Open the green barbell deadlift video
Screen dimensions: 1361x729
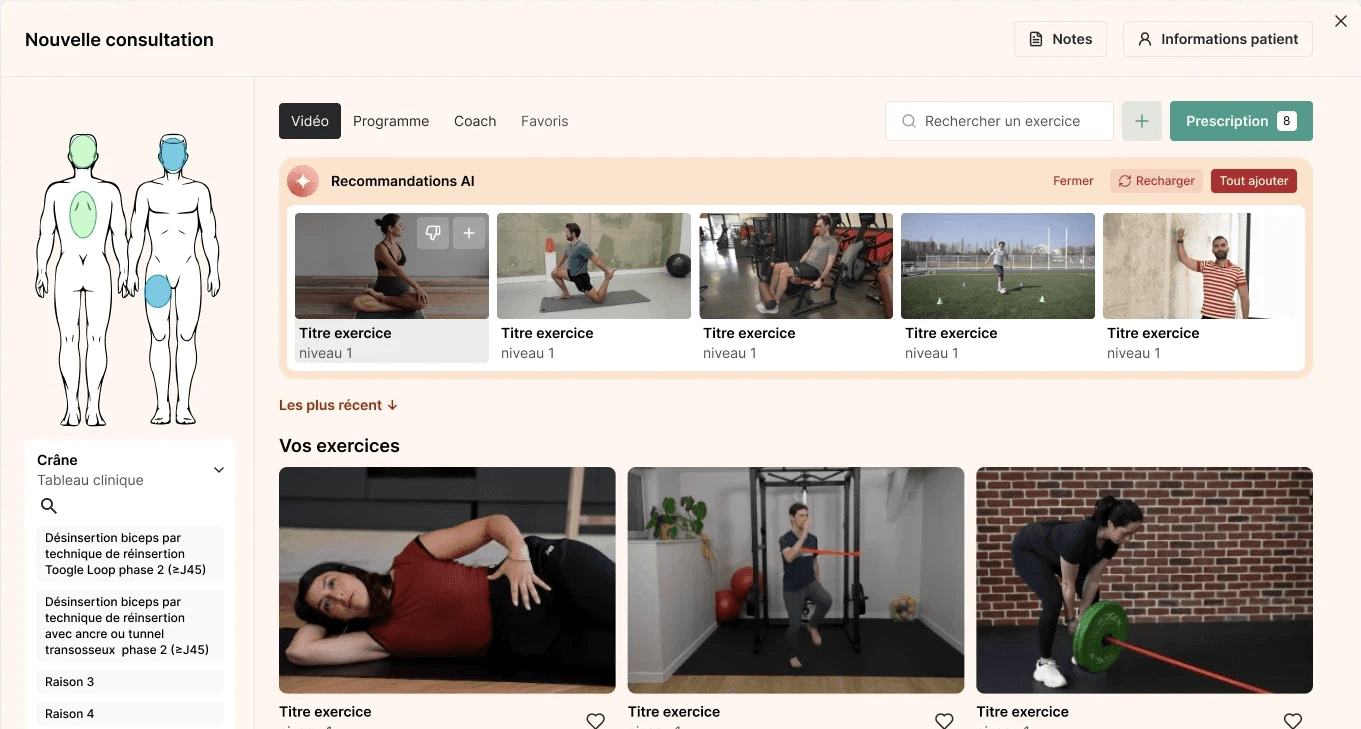(x=1144, y=580)
